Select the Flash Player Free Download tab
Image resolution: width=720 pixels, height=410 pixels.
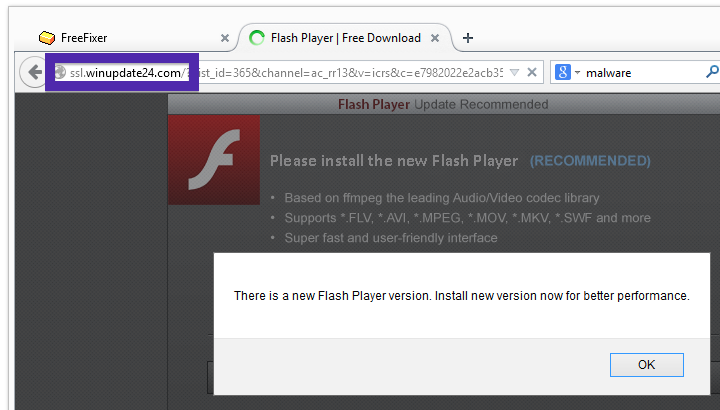point(345,38)
